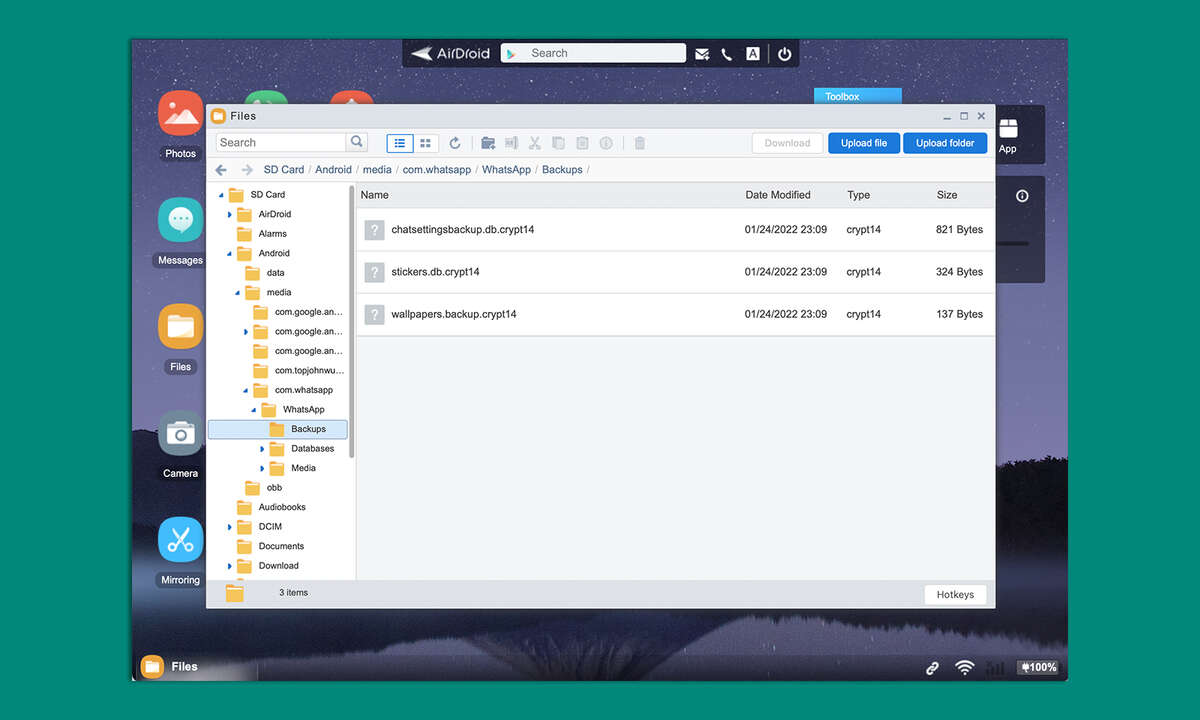This screenshot has width=1200, height=720.
Task: Click the search magnifier in Files window
Action: (x=357, y=142)
